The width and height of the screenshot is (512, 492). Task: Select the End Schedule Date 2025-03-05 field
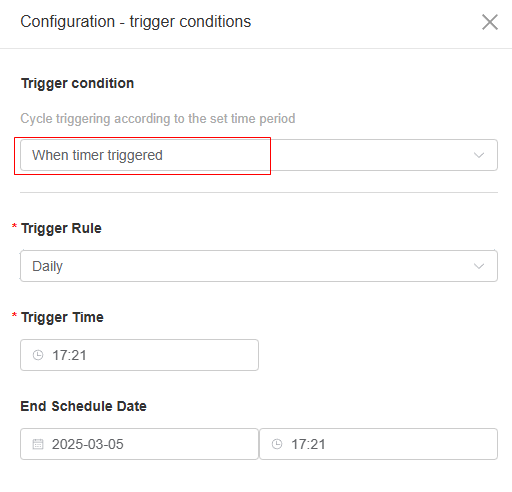point(139,444)
